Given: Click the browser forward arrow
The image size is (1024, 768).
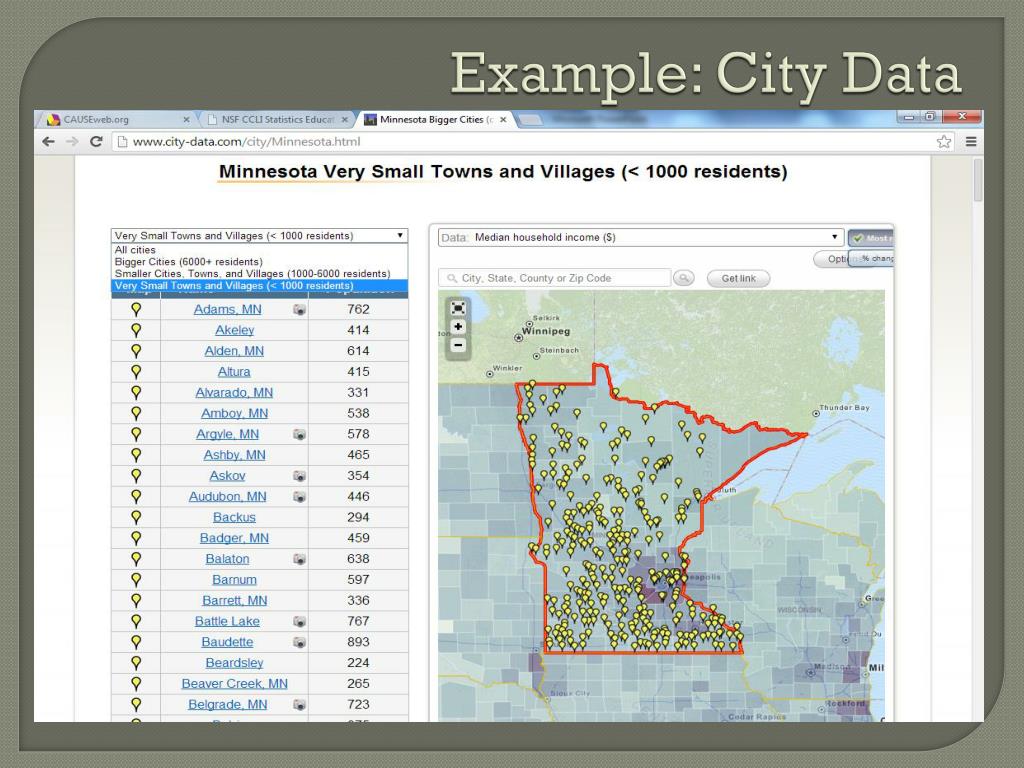Looking at the screenshot, I should click(x=72, y=142).
